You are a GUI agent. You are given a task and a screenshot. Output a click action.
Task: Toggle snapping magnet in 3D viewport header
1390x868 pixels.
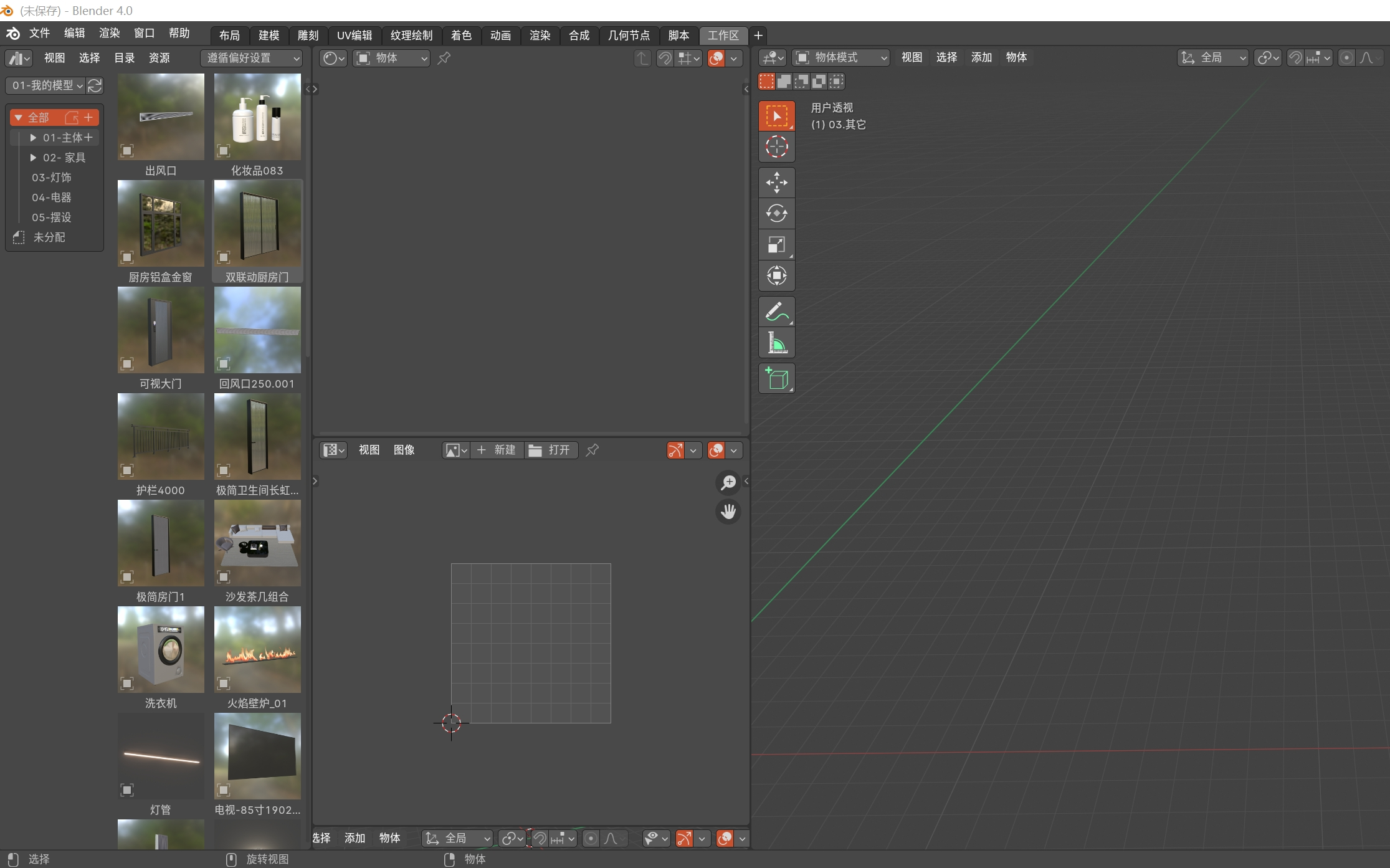pos(1295,58)
